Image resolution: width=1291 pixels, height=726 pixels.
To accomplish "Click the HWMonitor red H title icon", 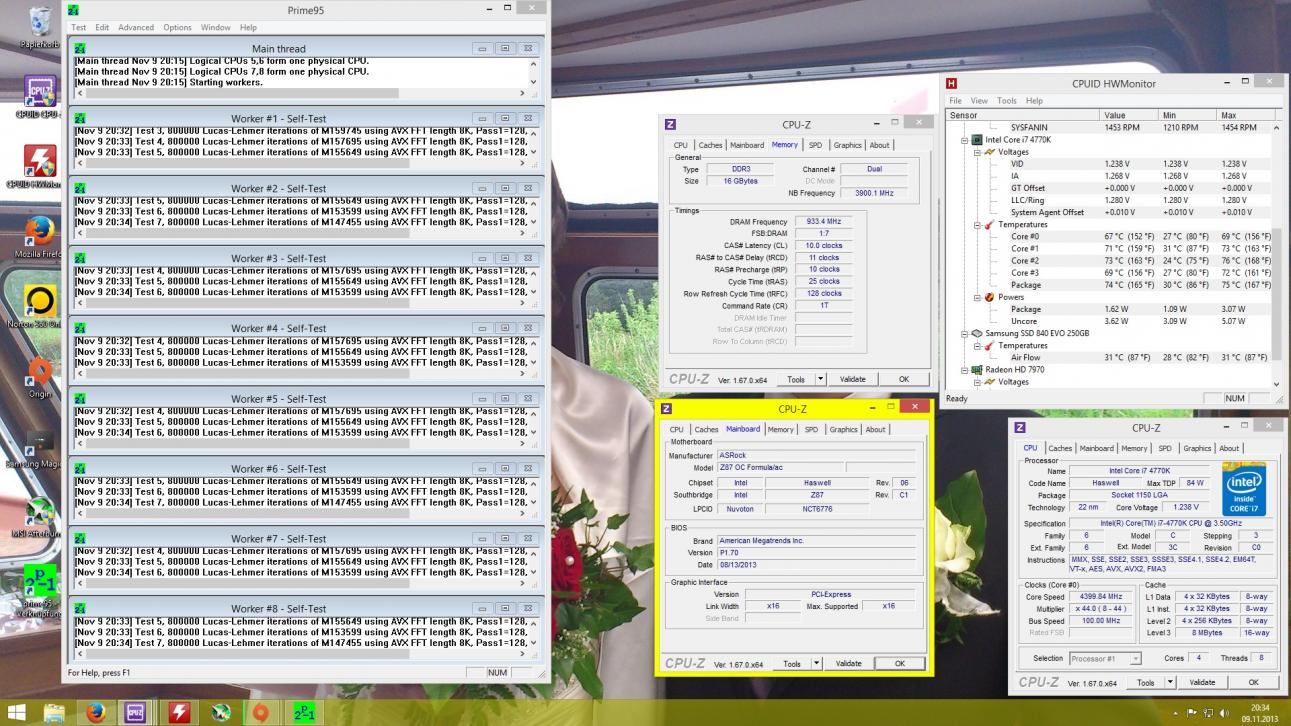I will pyautogui.click(x=951, y=84).
